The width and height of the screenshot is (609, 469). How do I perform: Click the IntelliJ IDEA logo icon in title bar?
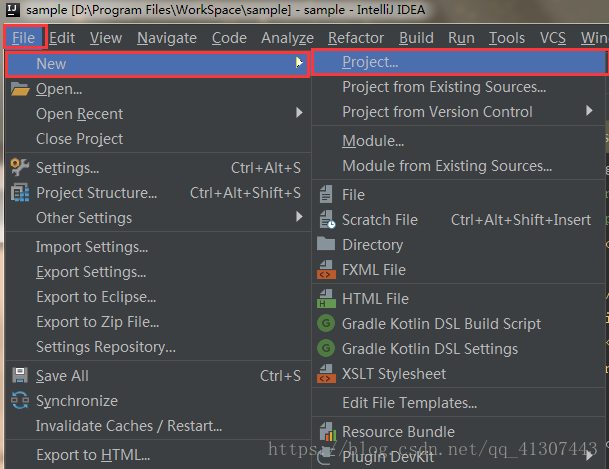[x=13, y=9]
